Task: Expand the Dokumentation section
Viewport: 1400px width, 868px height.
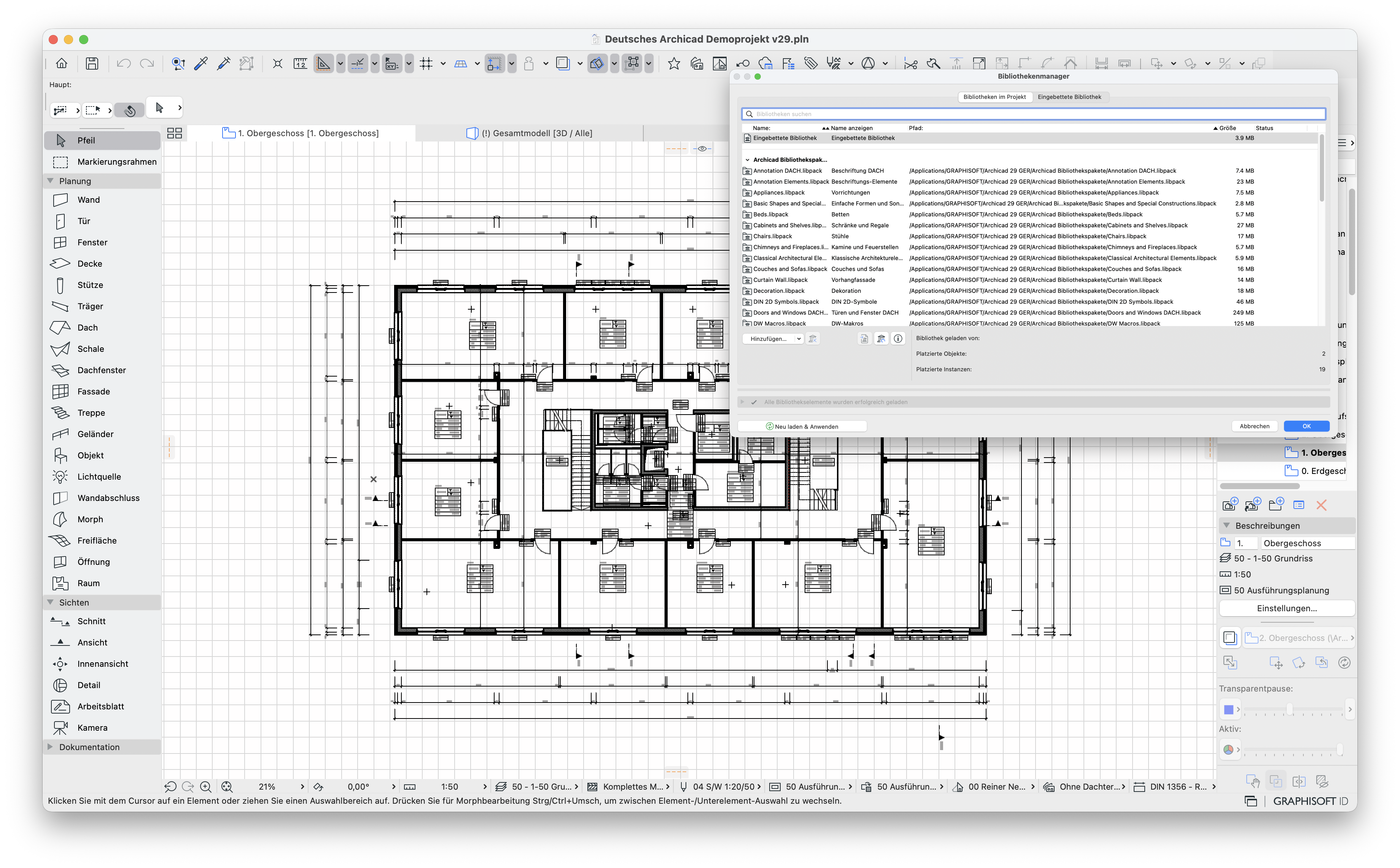Action: [x=50, y=747]
